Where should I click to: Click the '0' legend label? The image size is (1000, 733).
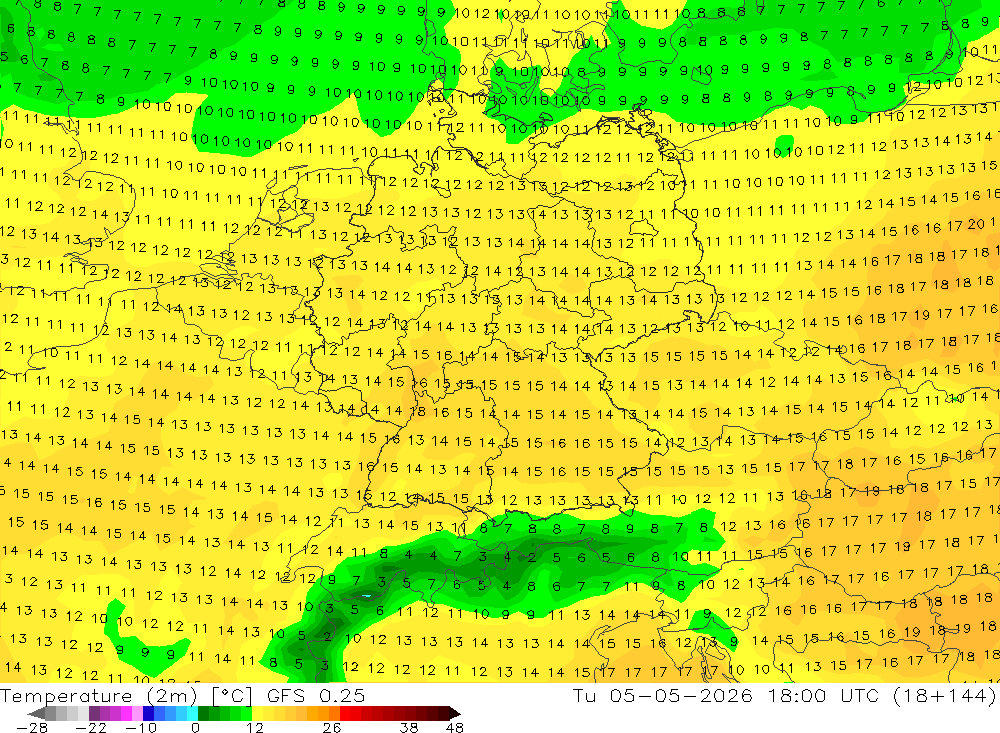(x=195, y=727)
